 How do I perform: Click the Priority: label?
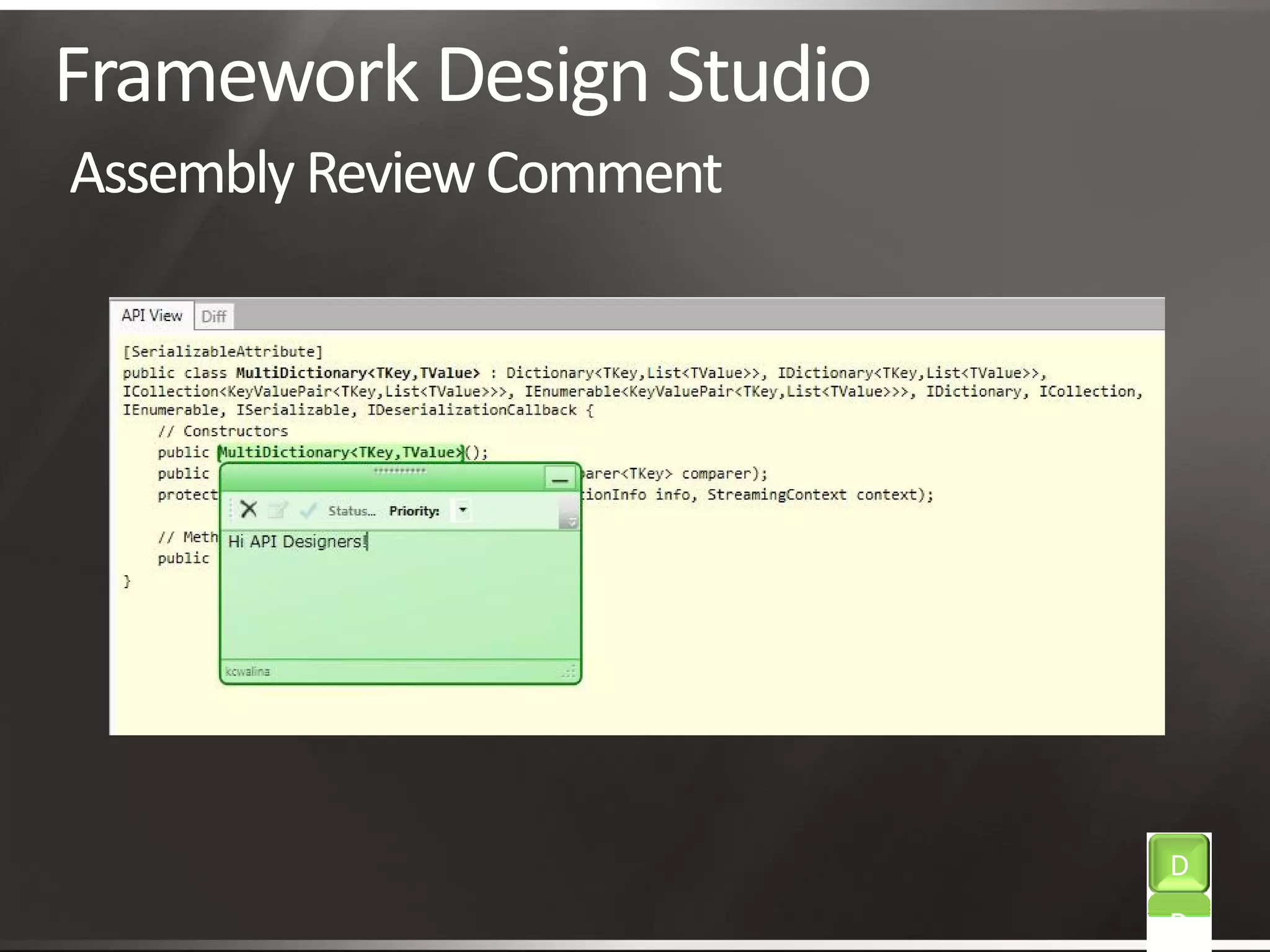coord(414,511)
